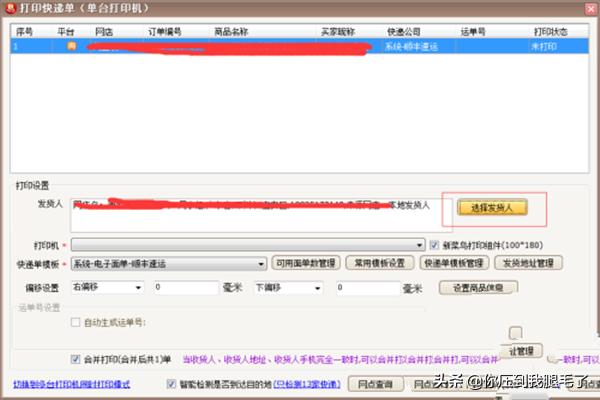Viewport: 600px width, 400px height.
Task: Click 常用模板设置 button
Action: 380,263
